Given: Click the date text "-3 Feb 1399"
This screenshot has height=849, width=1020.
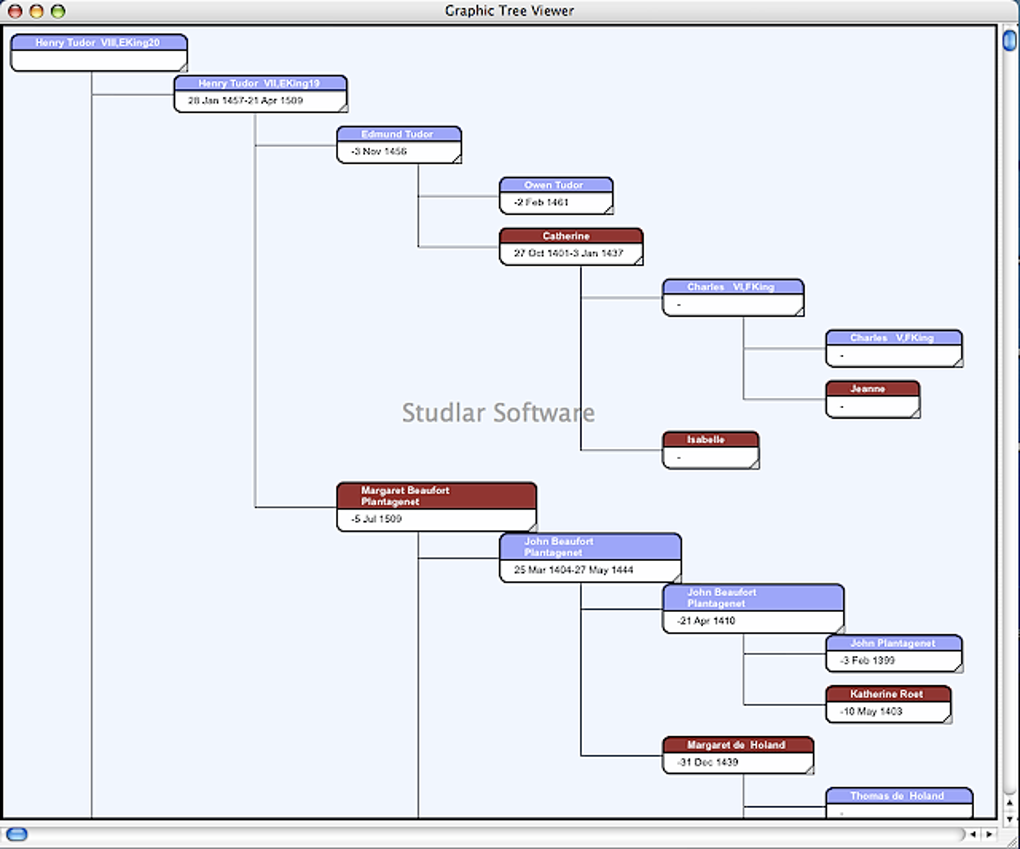Looking at the screenshot, I should [x=867, y=660].
